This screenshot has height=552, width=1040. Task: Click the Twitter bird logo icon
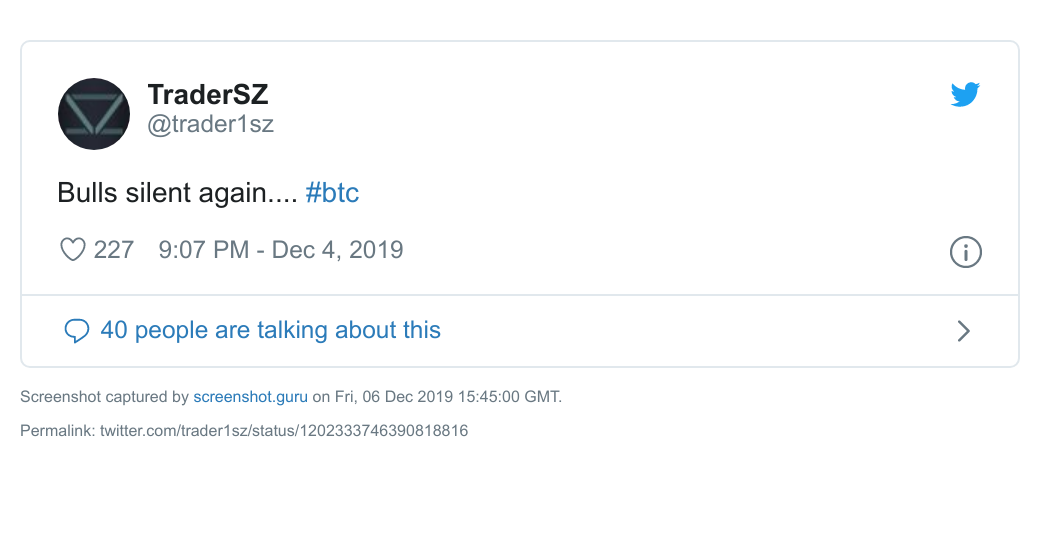(965, 94)
